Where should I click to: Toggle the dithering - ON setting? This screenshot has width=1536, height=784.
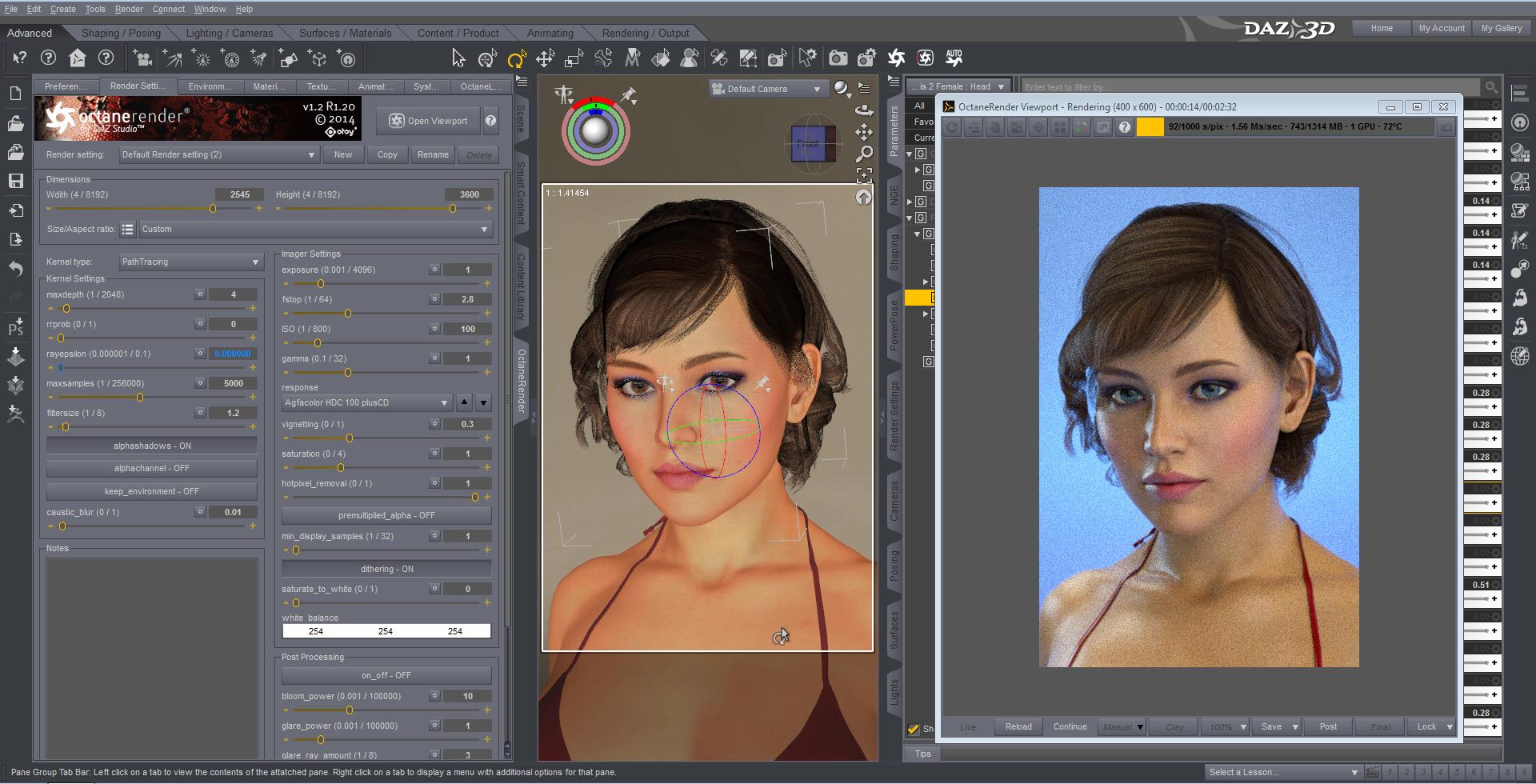click(x=386, y=569)
